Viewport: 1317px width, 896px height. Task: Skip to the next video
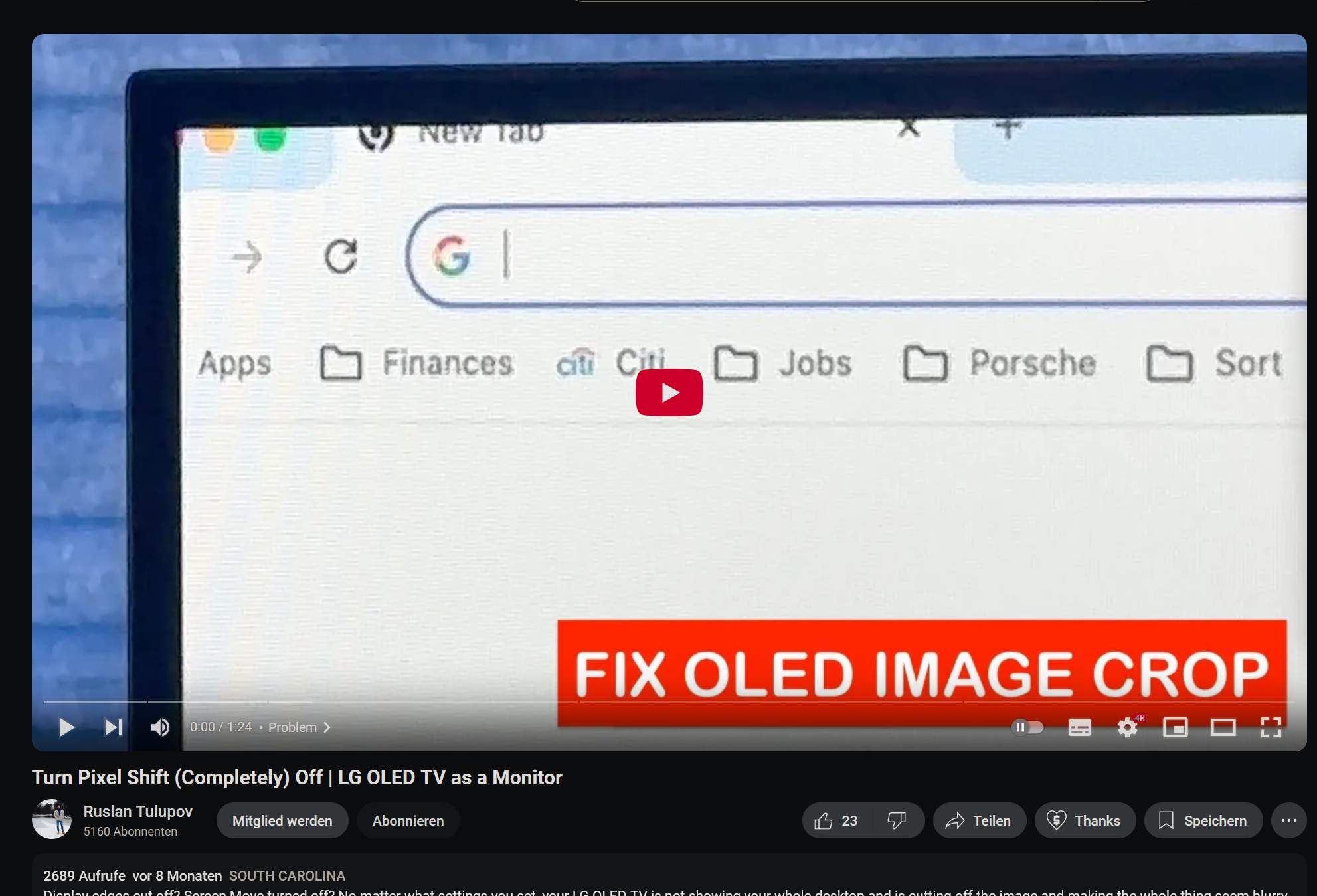tap(113, 727)
